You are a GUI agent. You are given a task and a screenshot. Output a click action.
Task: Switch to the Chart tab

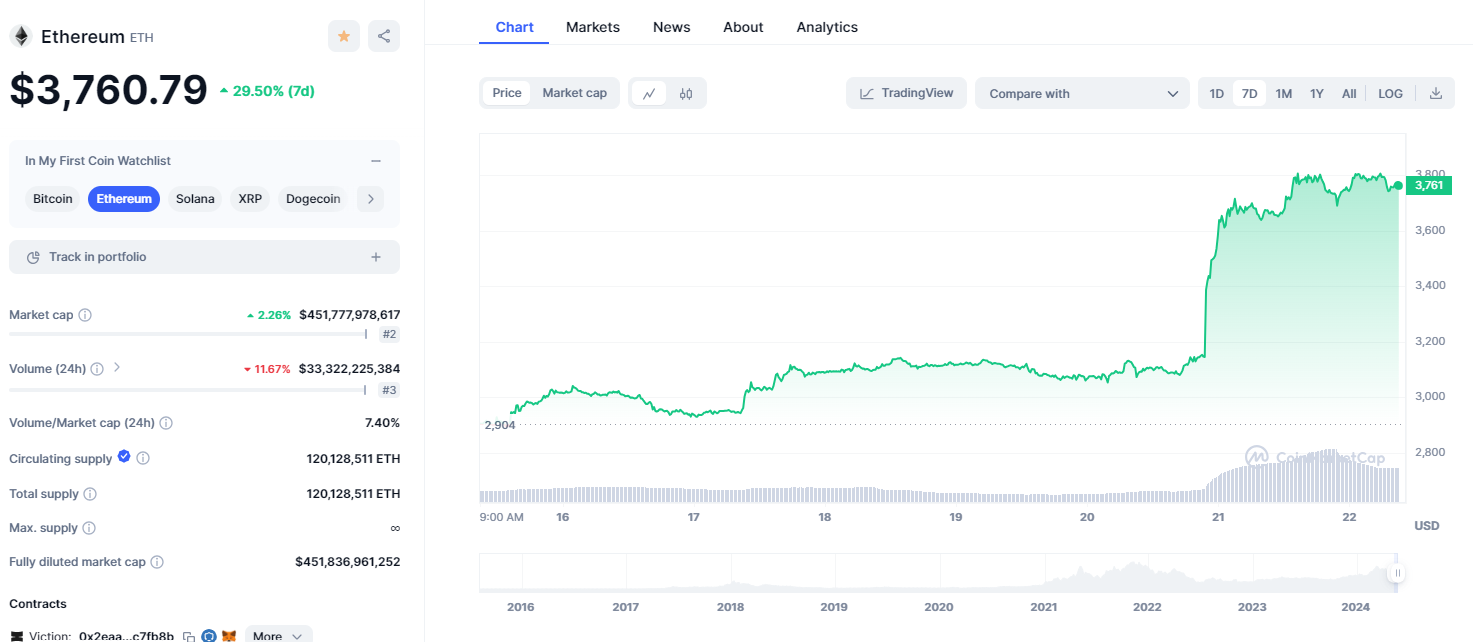click(x=514, y=27)
